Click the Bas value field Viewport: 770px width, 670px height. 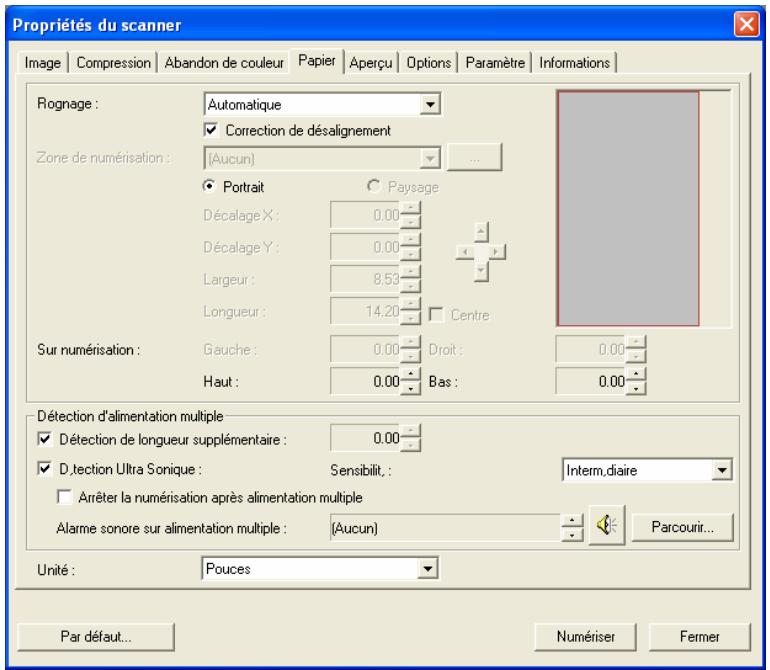tap(591, 381)
